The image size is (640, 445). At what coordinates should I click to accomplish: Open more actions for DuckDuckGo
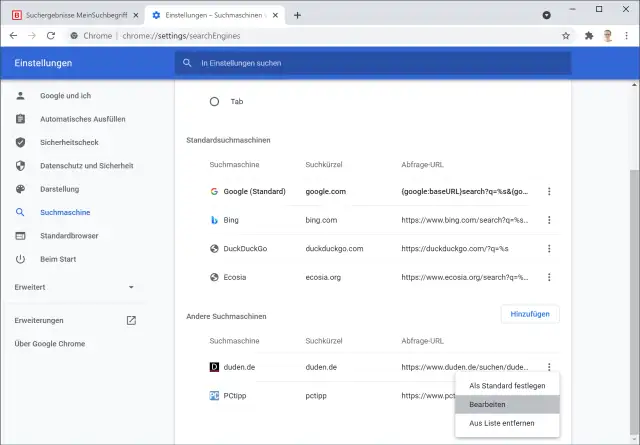click(549, 248)
